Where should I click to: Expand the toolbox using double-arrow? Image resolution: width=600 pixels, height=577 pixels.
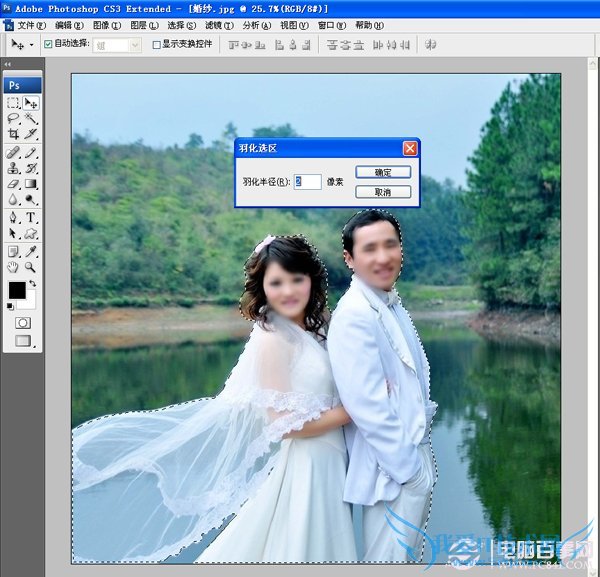click(8, 64)
